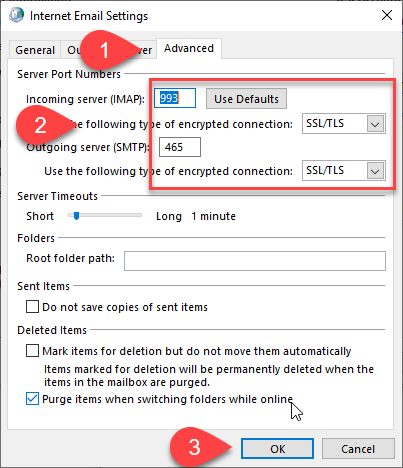This screenshot has width=403, height=468.
Task: Click the Cancel button
Action: pyautogui.click(x=358, y=449)
